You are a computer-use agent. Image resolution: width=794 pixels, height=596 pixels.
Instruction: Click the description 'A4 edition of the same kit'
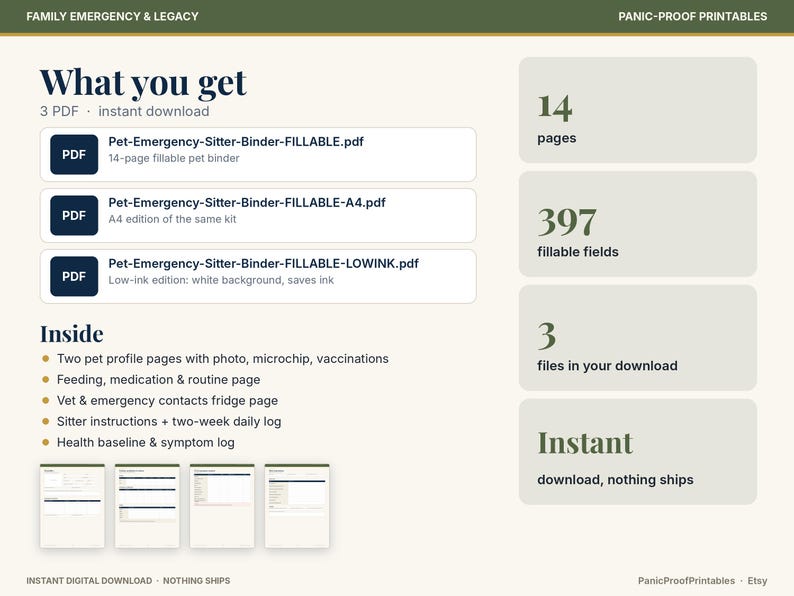coord(172,219)
